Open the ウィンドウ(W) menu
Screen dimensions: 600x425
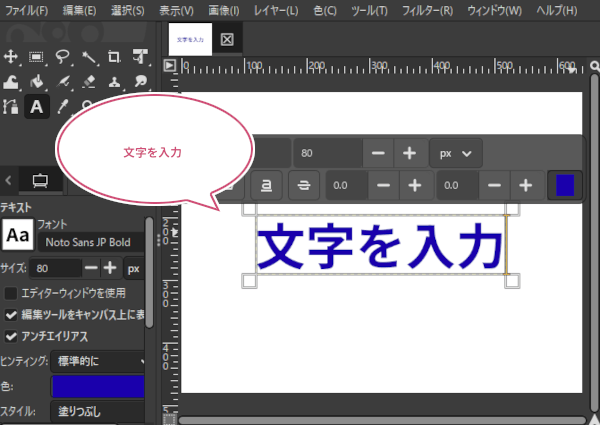pos(494,10)
